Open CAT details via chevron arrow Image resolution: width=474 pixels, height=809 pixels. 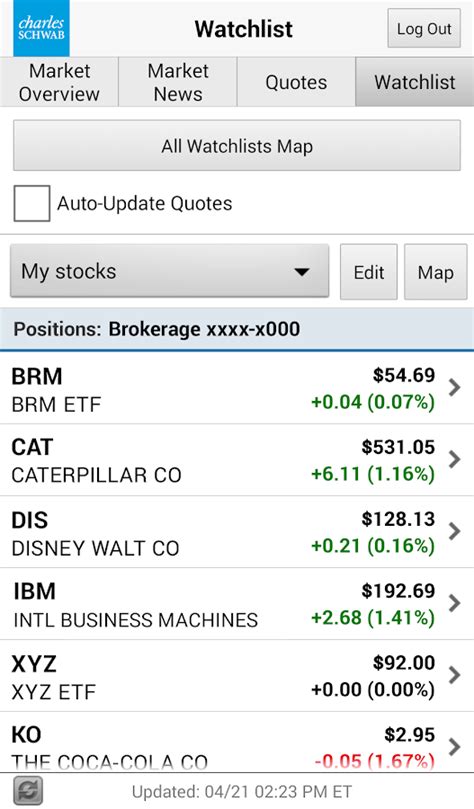tap(454, 459)
